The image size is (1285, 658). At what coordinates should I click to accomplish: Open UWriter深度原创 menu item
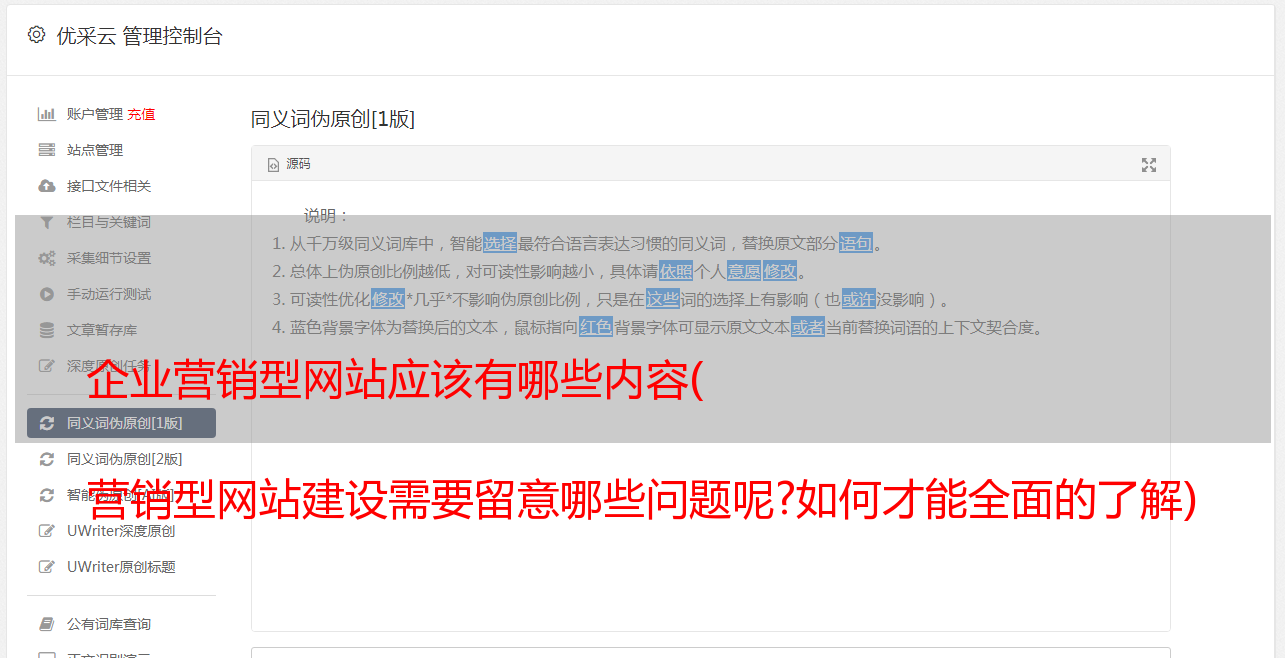pos(121,531)
